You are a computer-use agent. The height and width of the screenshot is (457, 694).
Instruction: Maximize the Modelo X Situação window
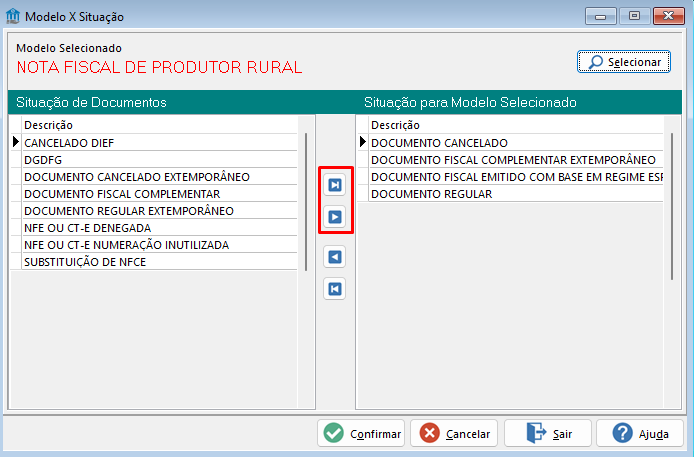(x=634, y=16)
